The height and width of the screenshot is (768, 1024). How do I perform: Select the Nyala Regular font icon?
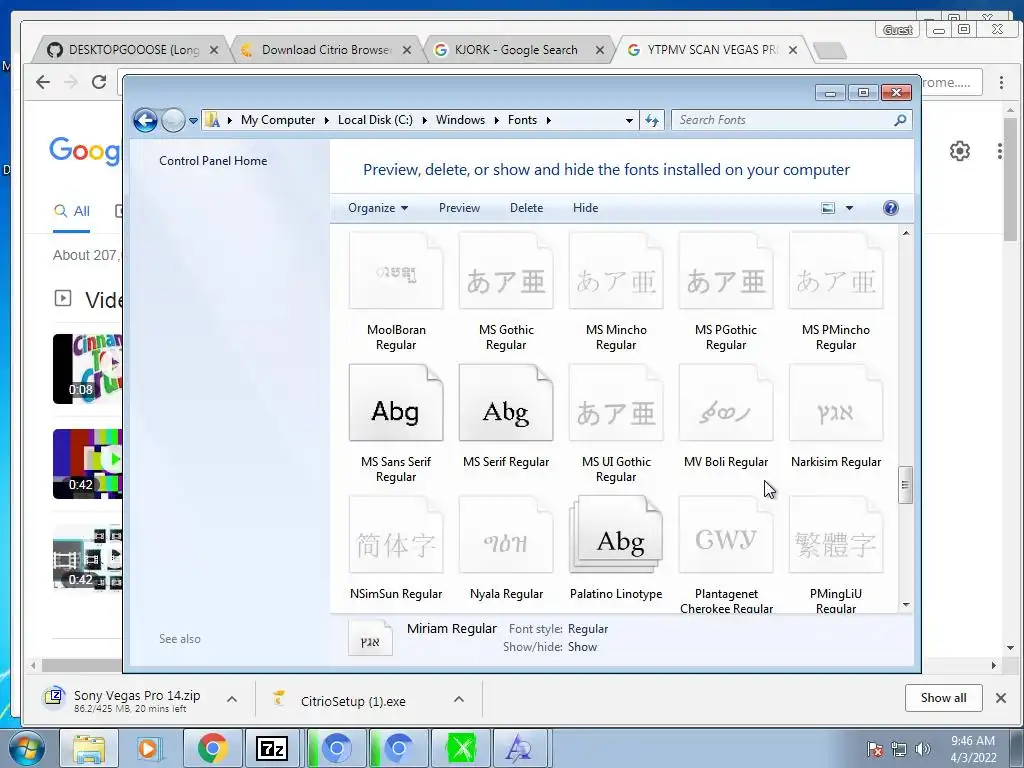click(506, 535)
